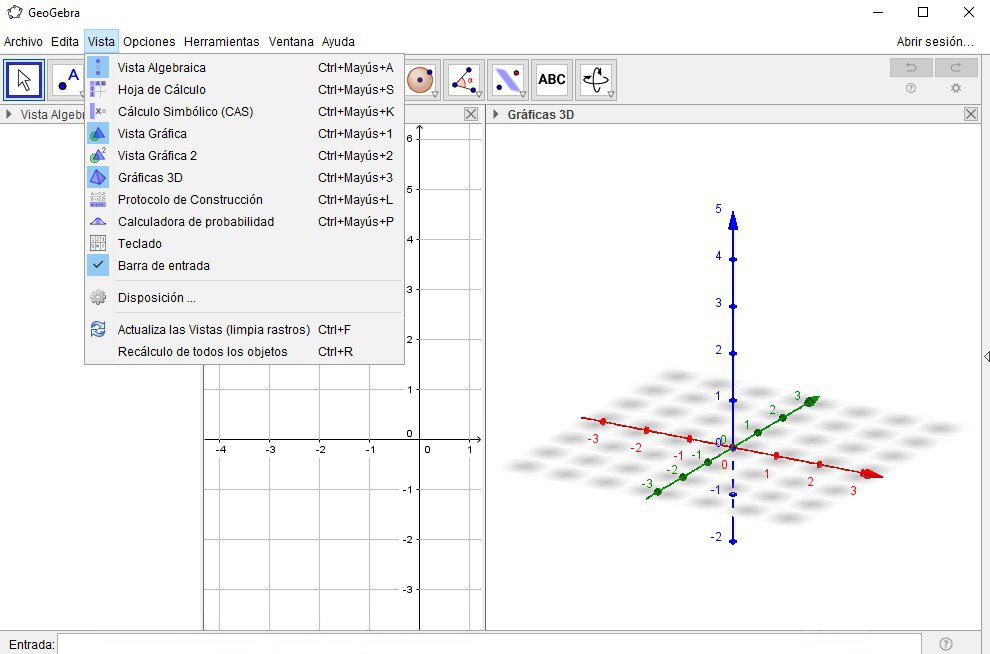
Task: Click the refresh views icon
Action: click(98, 330)
